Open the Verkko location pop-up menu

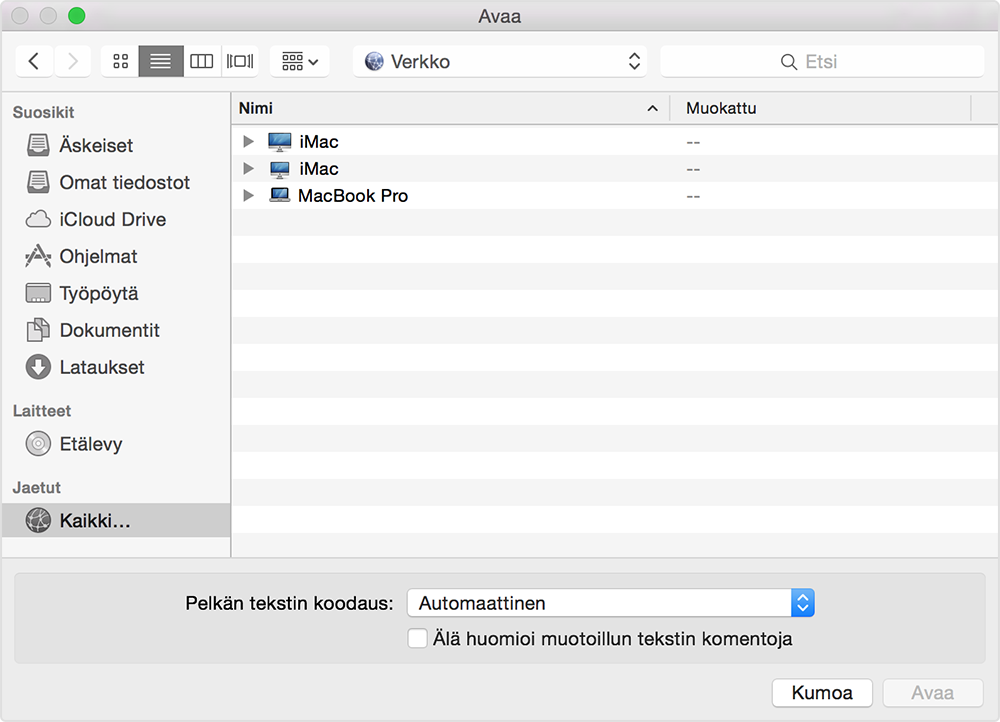click(x=500, y=61)
